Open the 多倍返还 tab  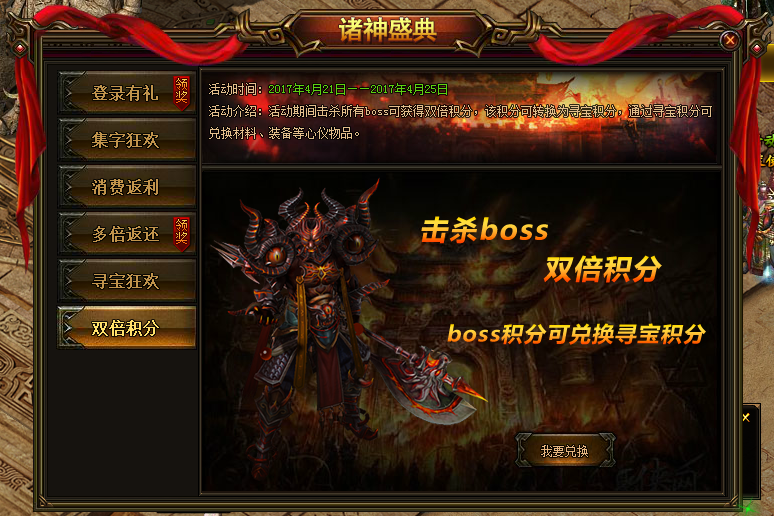click(127, 234)
